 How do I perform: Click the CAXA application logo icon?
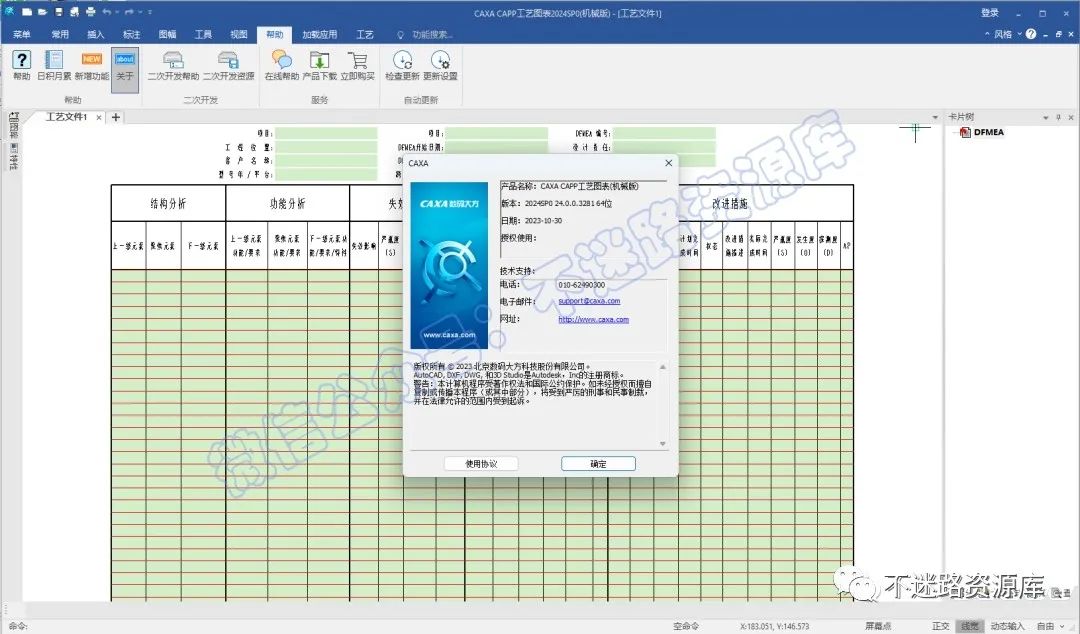9,11
